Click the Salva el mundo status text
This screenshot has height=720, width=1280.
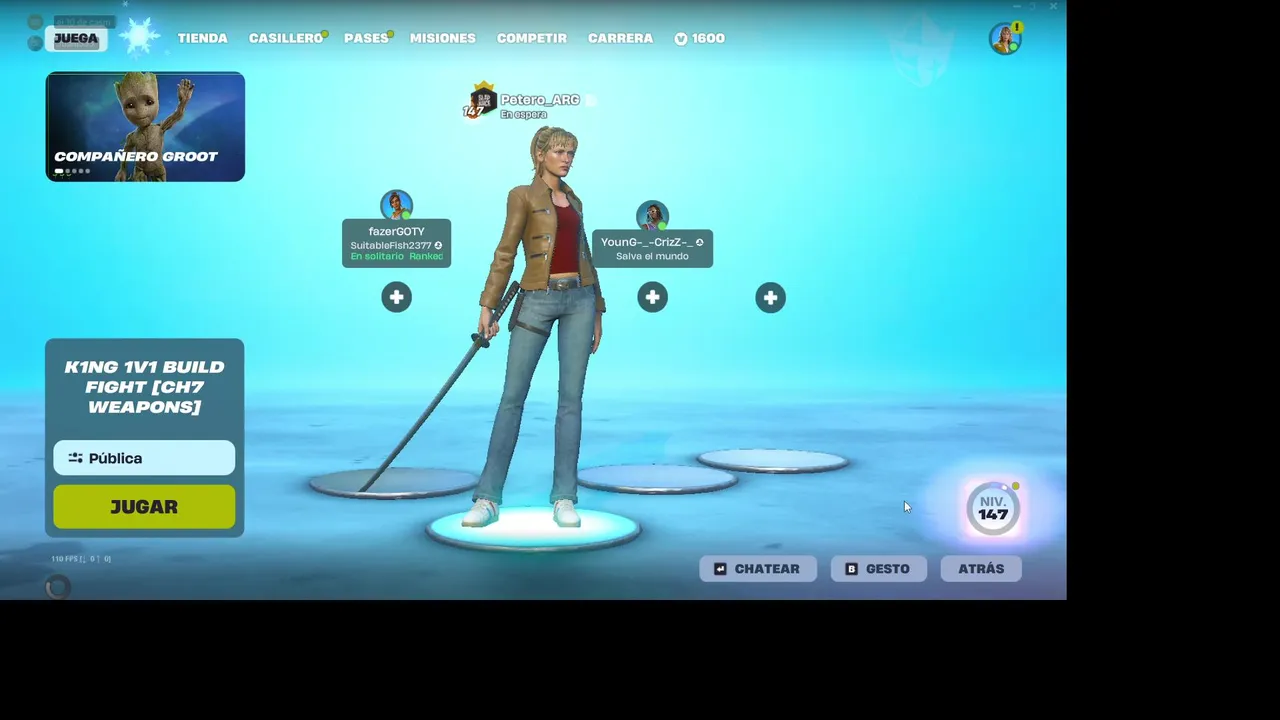click(x=652, y=256)
